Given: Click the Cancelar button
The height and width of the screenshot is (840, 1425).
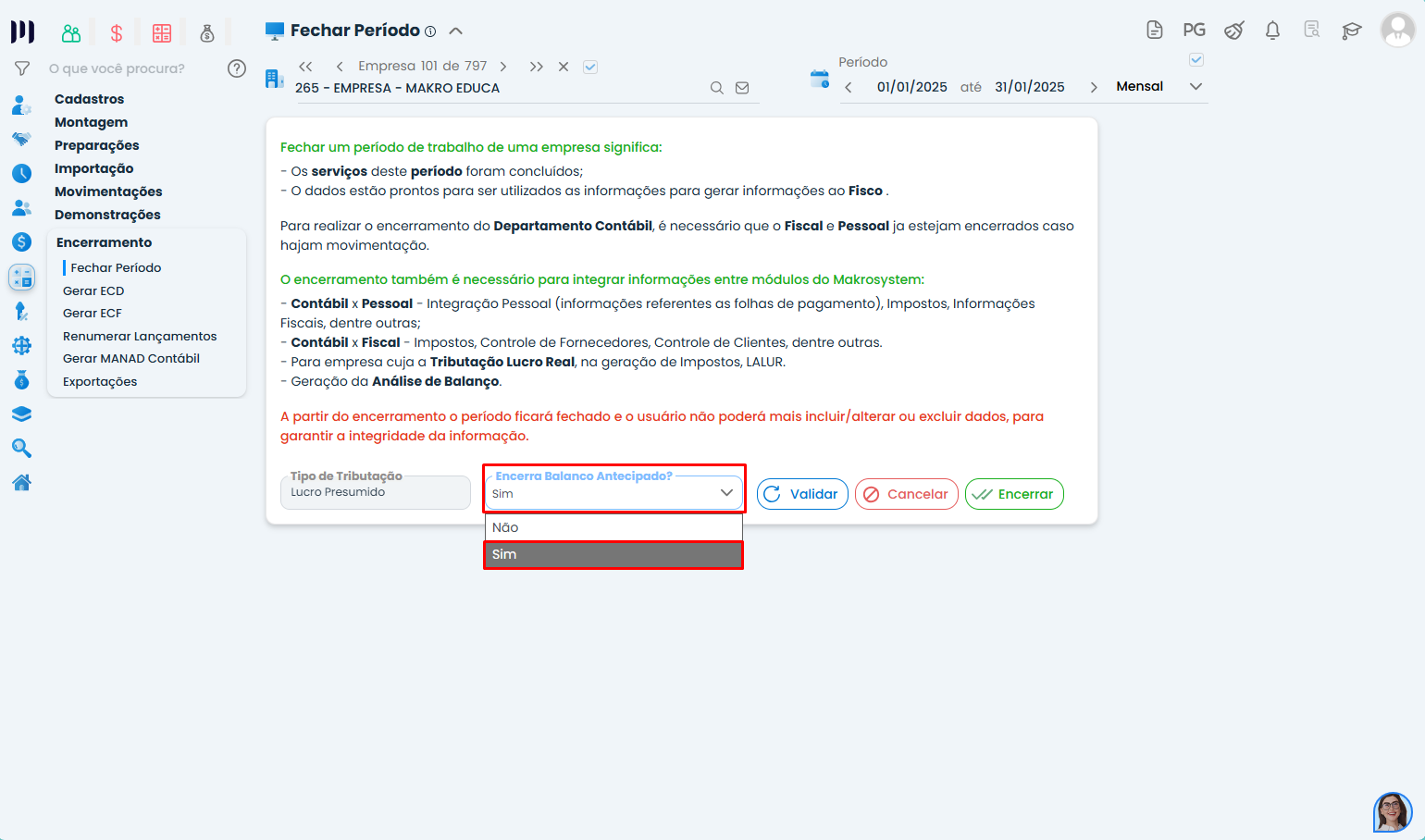Looking at the screenshot, I should (x=907, y=494).
